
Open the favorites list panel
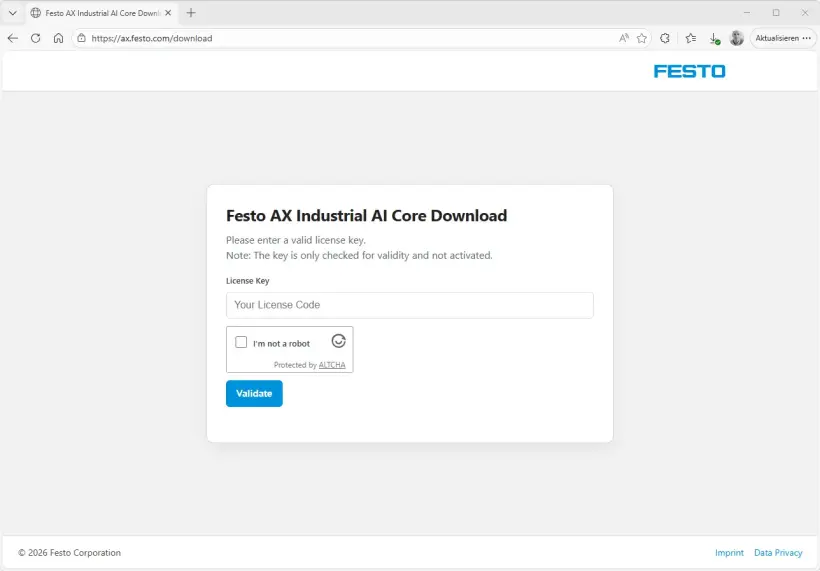(x=691, y=38)
